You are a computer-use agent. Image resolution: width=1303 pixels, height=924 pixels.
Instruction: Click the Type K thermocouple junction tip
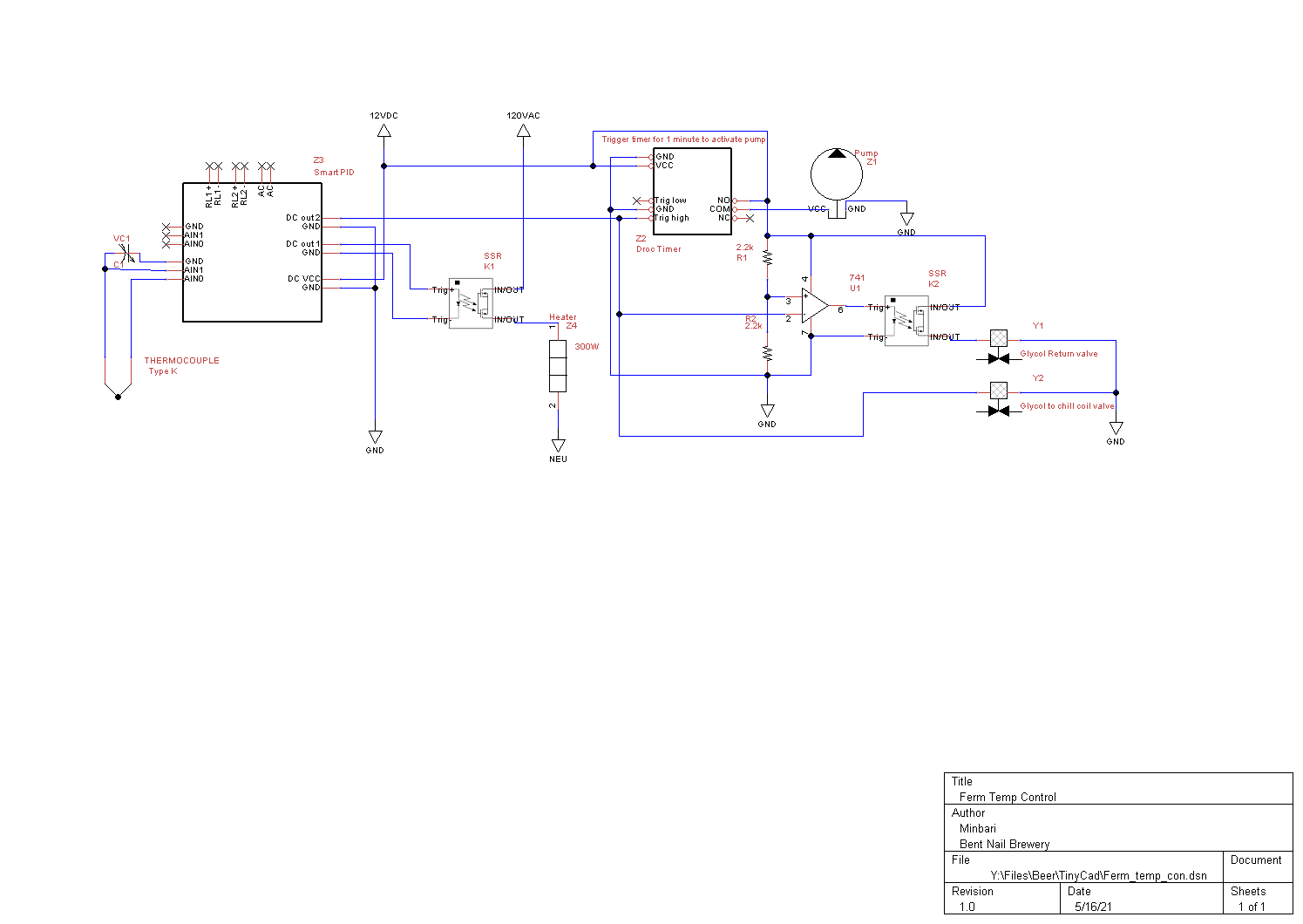[118, 395]
